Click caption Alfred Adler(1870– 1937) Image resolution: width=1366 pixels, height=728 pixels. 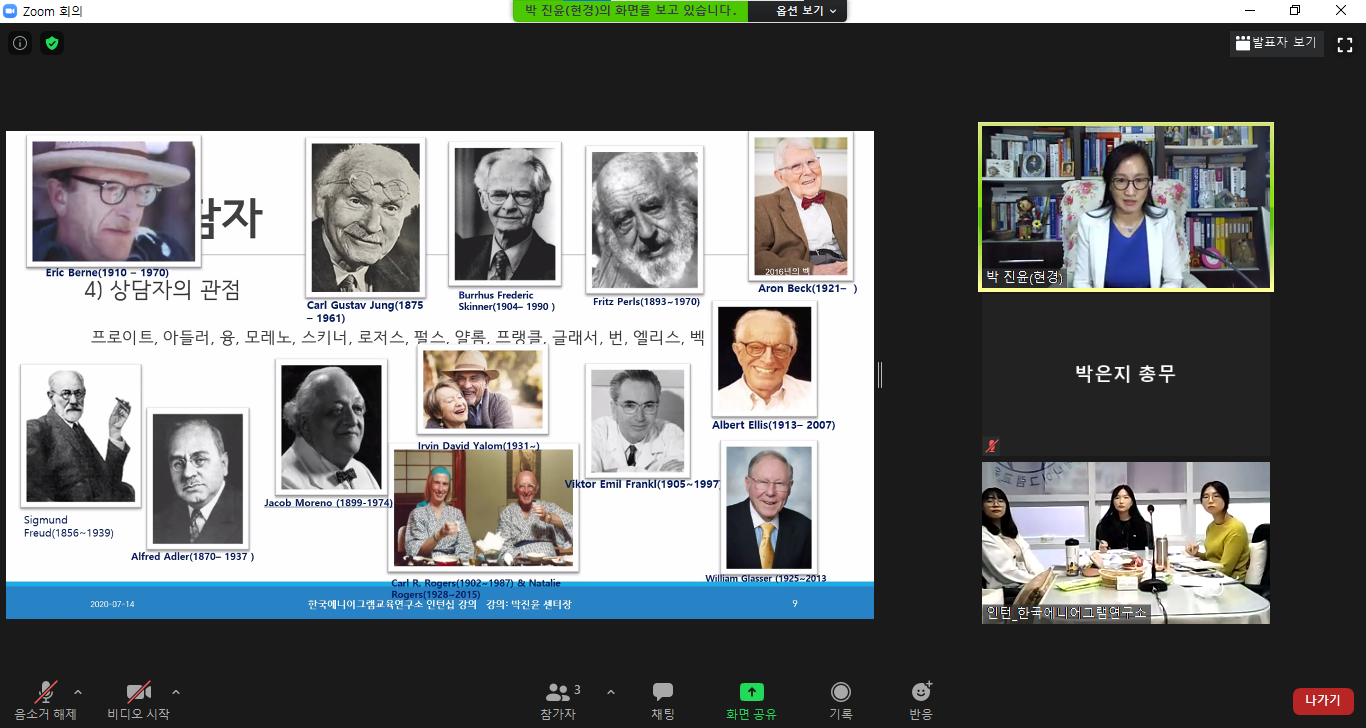coord(192,556)
